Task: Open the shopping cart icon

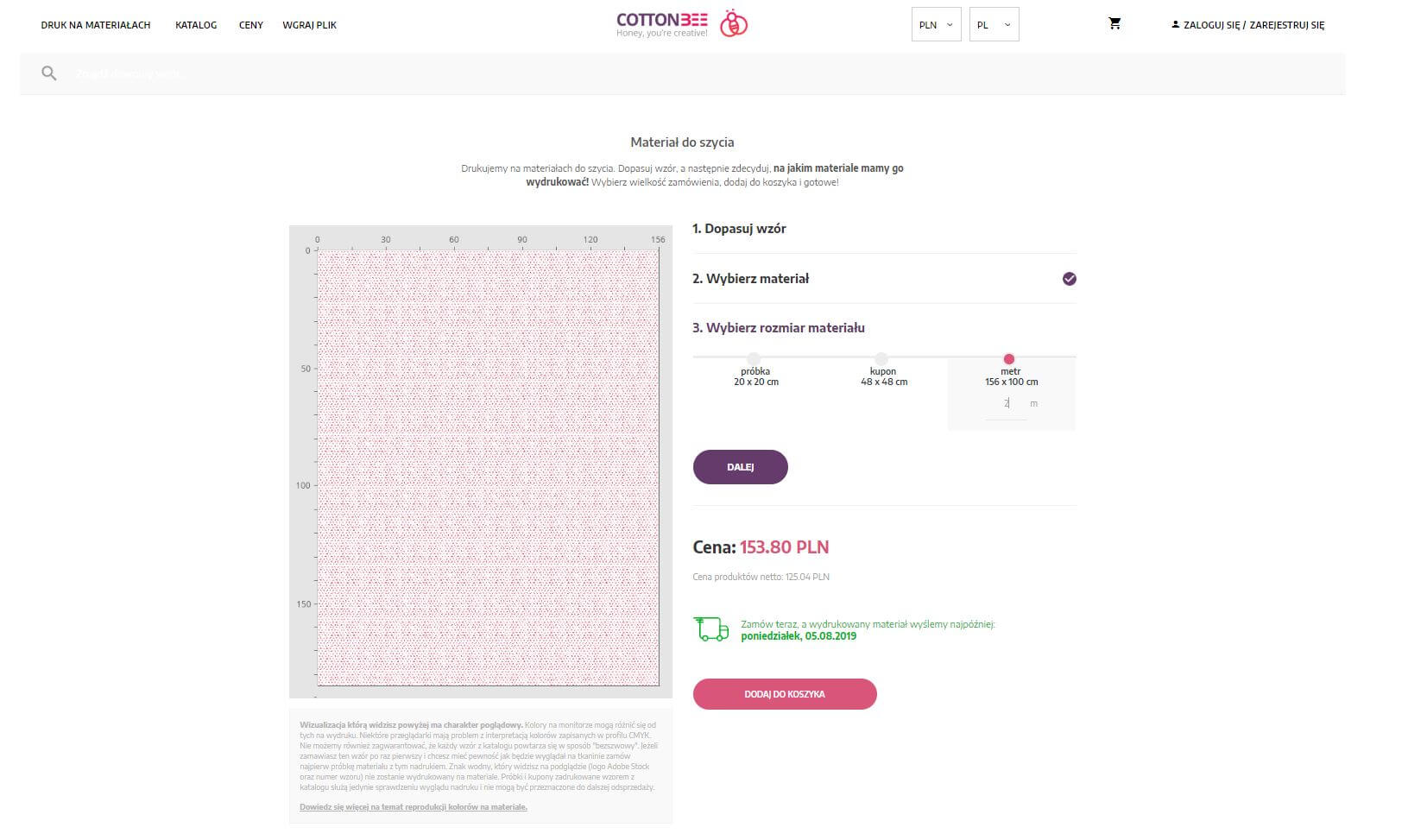Action: pos(1114,23)
